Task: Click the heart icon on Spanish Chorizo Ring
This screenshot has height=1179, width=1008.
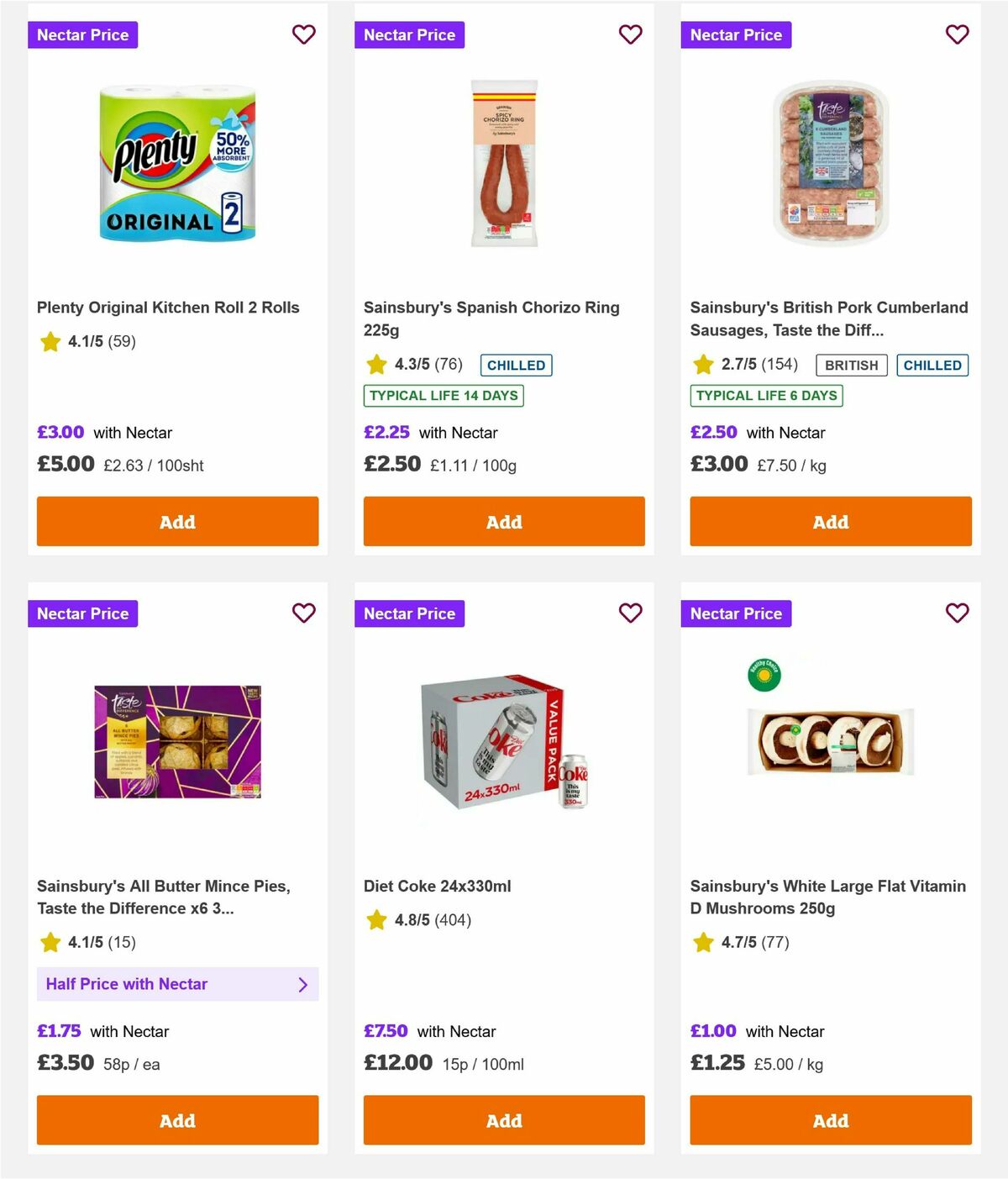Action: click(630, 34)
